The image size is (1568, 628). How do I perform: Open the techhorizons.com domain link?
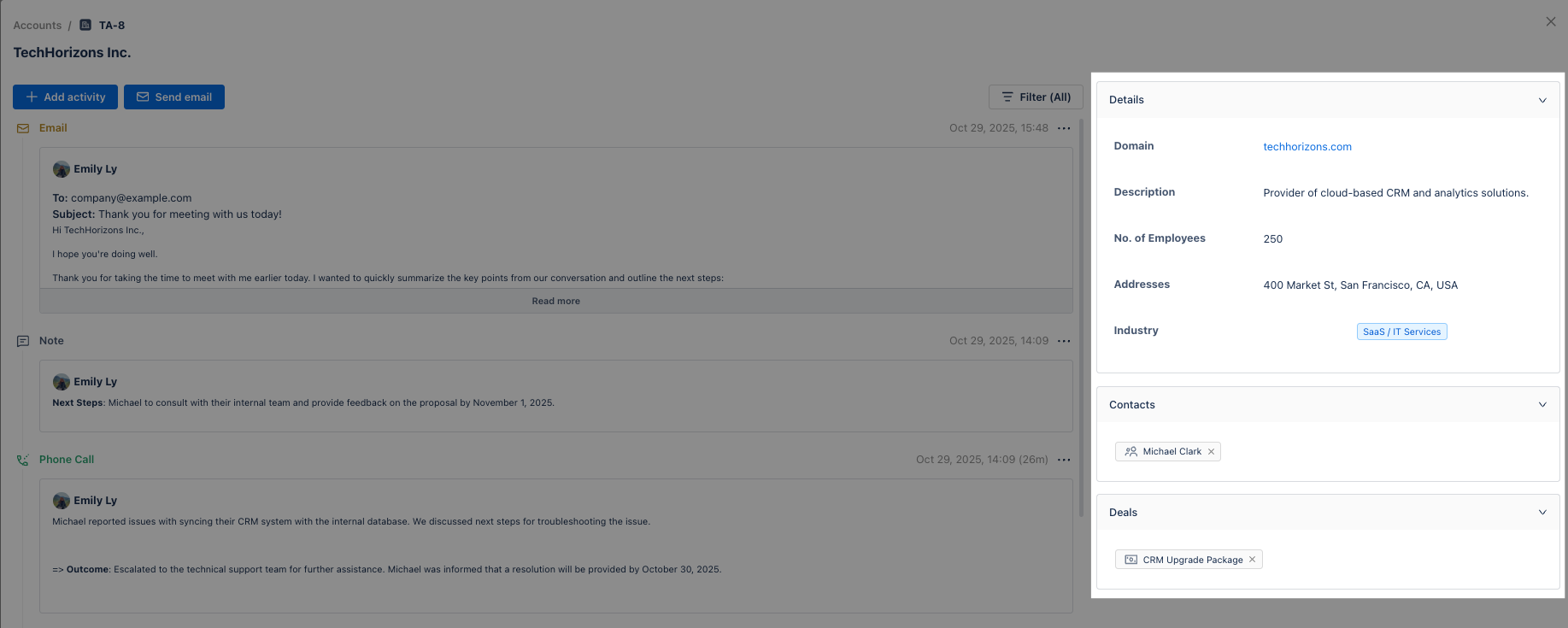click(x=1307, y=147)
